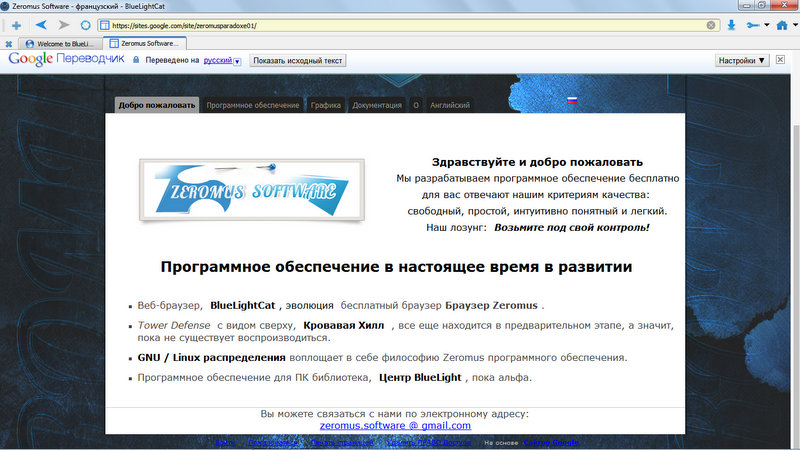Click Сайтов Google footer link
The width and height of the screenshot is (800, 450).
(551, 442)
